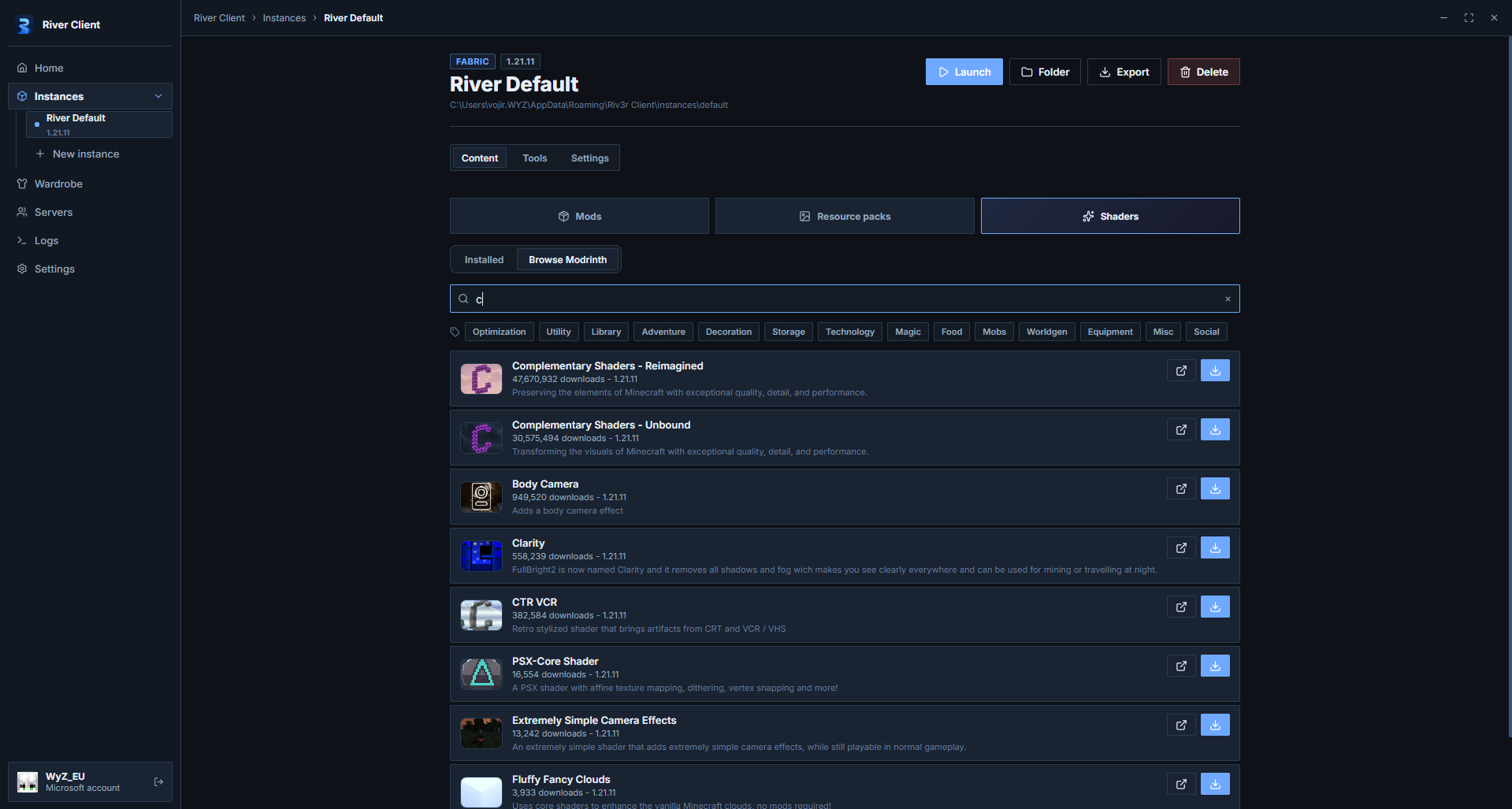Focus the shader search input field

(845, 299)
